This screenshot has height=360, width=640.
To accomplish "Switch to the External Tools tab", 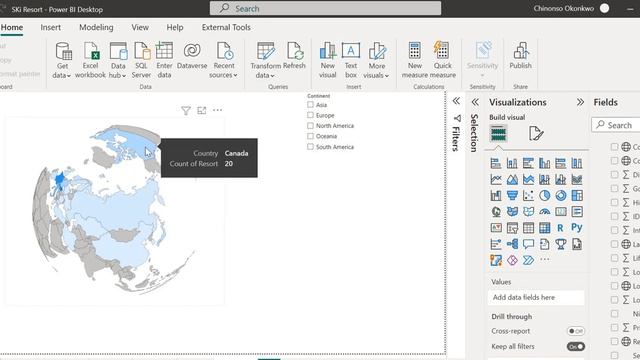I will tap(226, 27).
